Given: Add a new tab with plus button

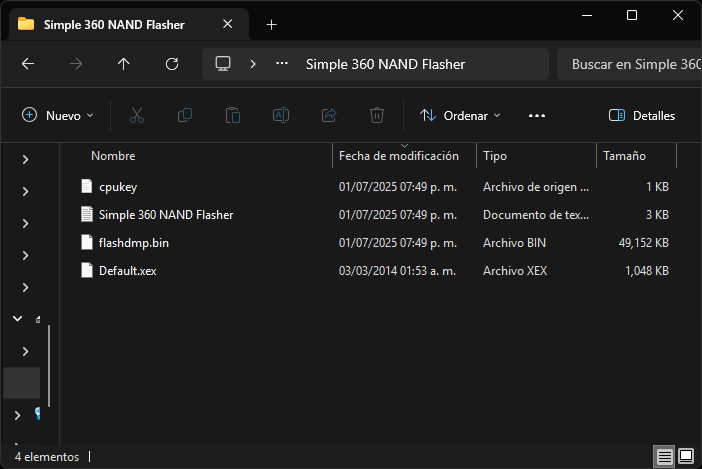Looking at the screenshot, I should (x=271, y=25).
